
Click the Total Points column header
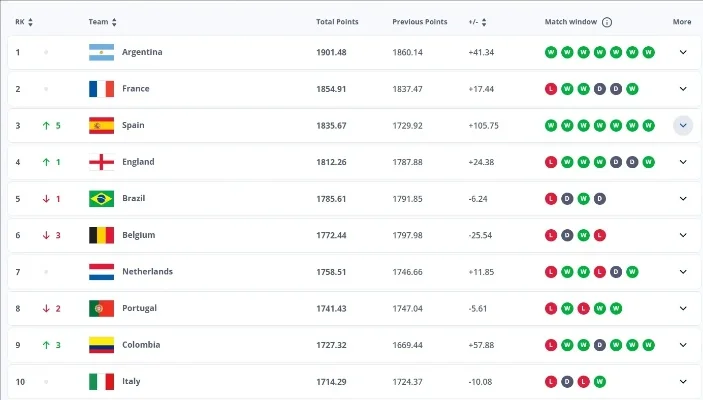coord(337,22)
